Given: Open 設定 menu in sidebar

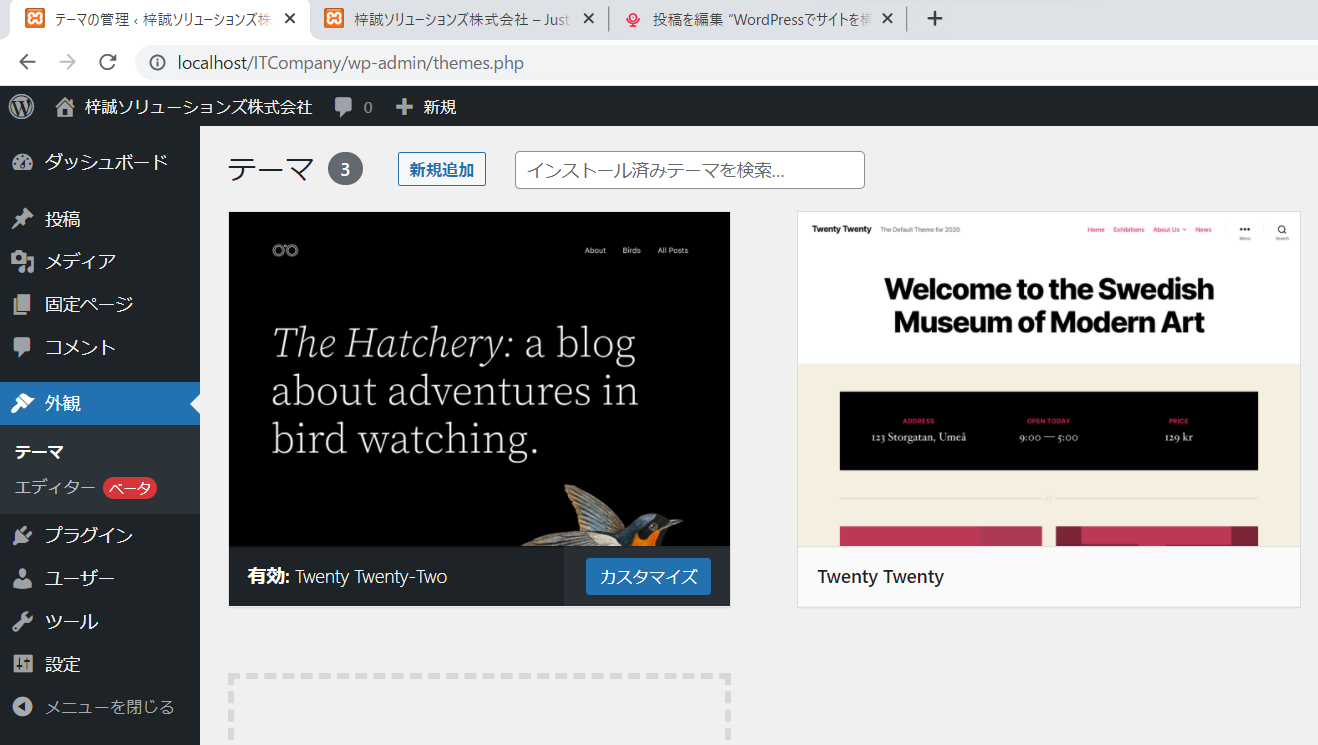Looking at the screenshot, I should (62, 664).
